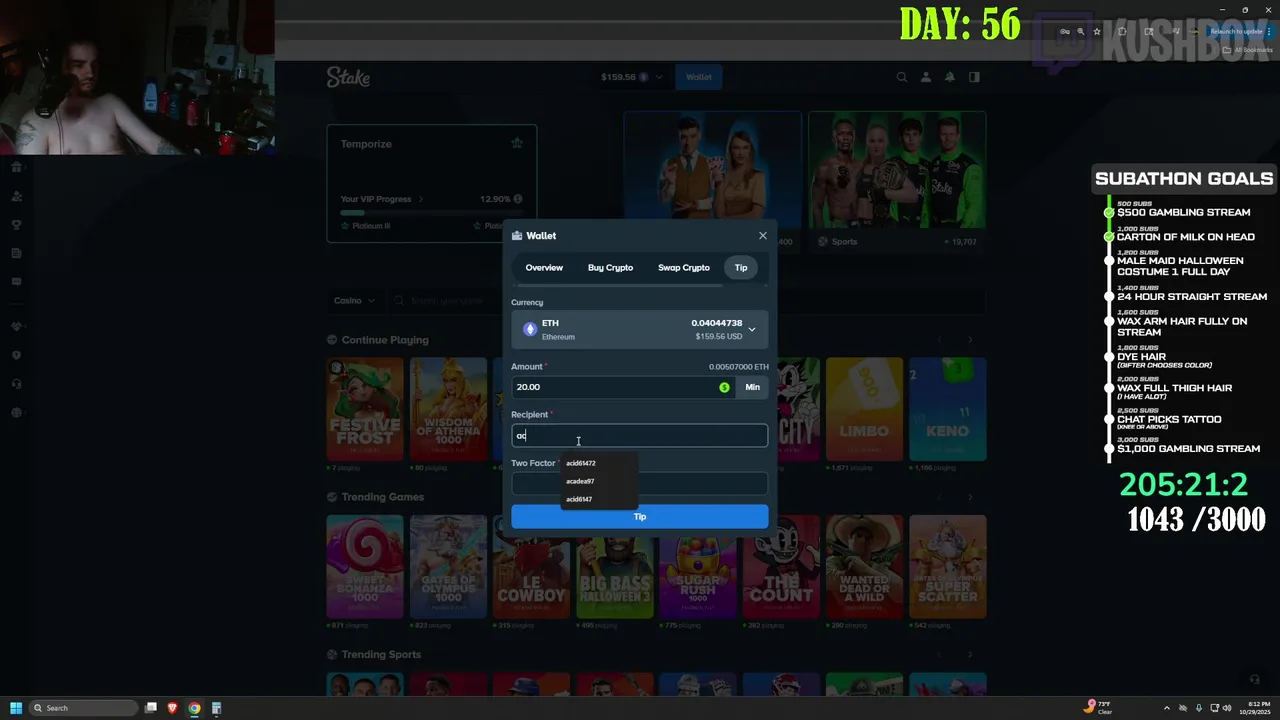Open the Windows Start menu
This screenshot has height=720, width=1280.
(16, 708)
